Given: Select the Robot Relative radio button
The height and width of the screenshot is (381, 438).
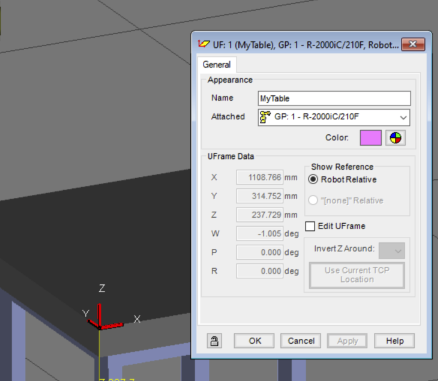Looking at the screenshot, I should (313, 179).
